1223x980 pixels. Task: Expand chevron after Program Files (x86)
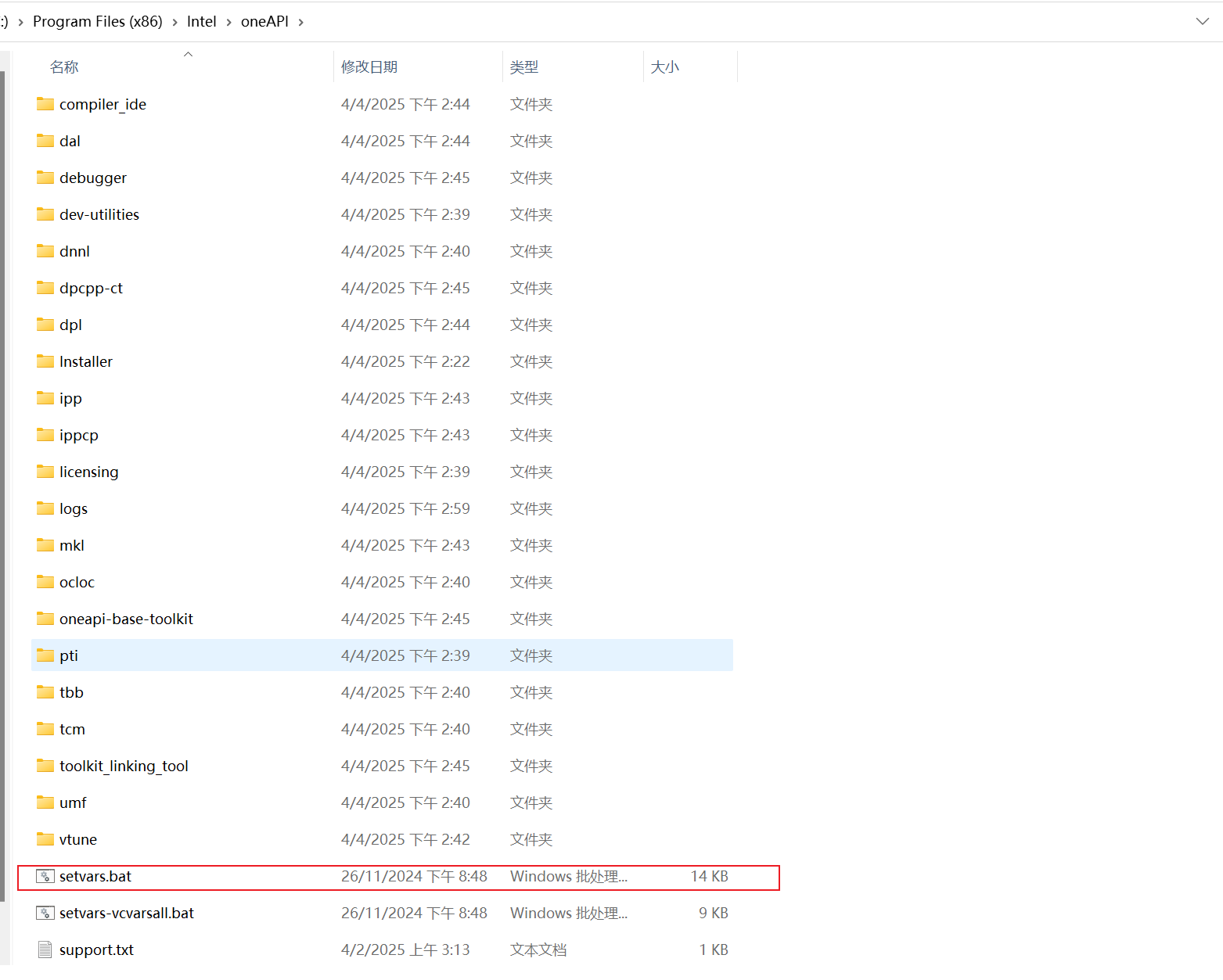click(x=175, y=22)
